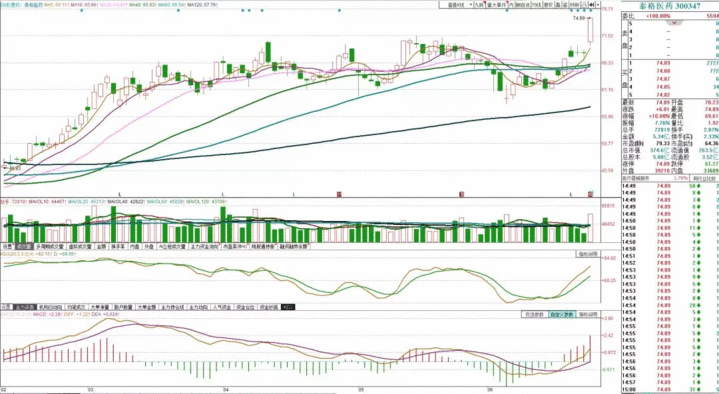Click the stock title 泰格医药 300347
The height and width of the screenshot is (394, 719).
(x=670, y=6)
